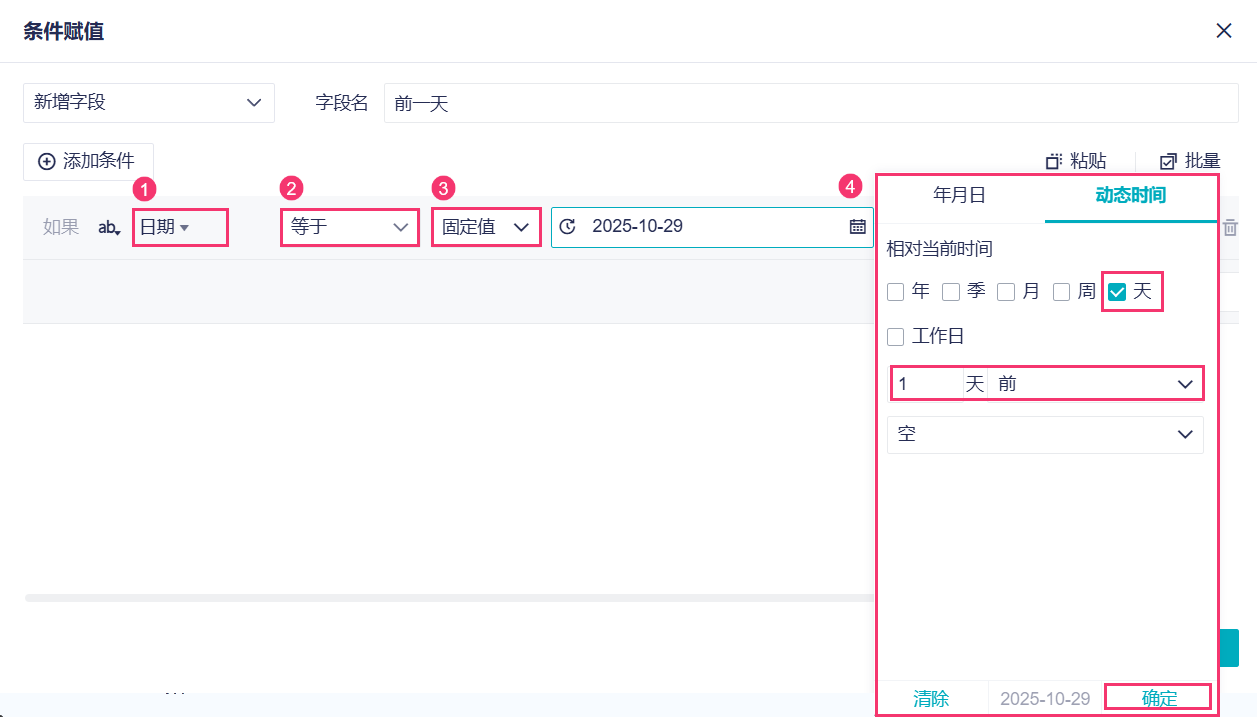Viewport: 1257px width, 717px height.
Task: Open the calendar picker icon
Action: pyautogui.click(x=857, y=227)
